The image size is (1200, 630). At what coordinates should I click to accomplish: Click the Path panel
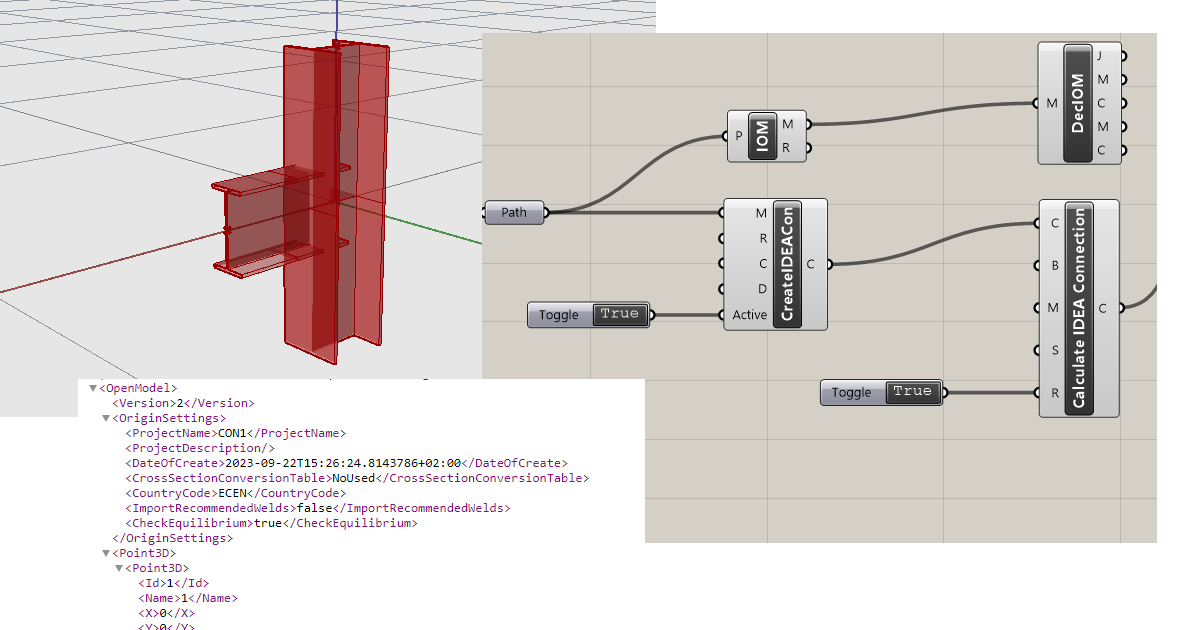click(x=513, y=212)
